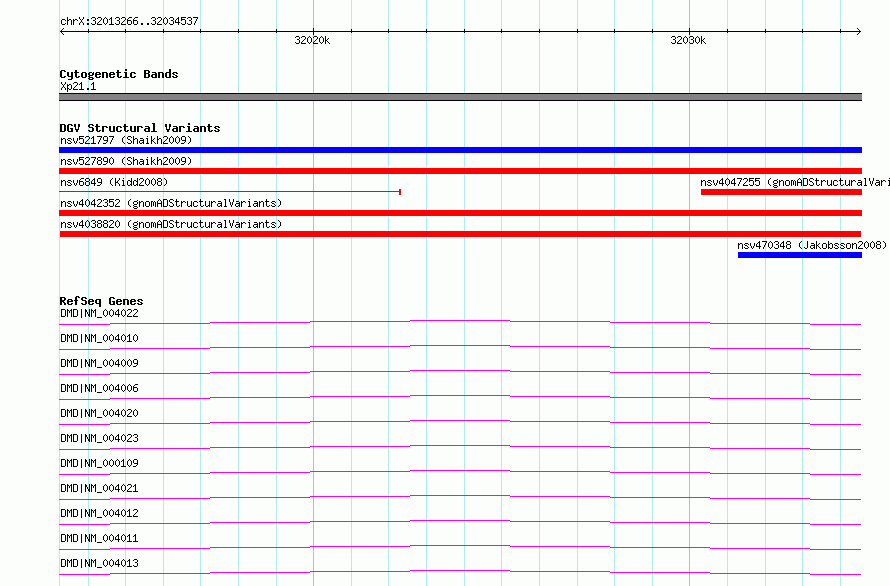Image resolution: width=890 pixels, height=586 pixels.
Task: Click the 32020k ruler label
Action: (312, 40)
